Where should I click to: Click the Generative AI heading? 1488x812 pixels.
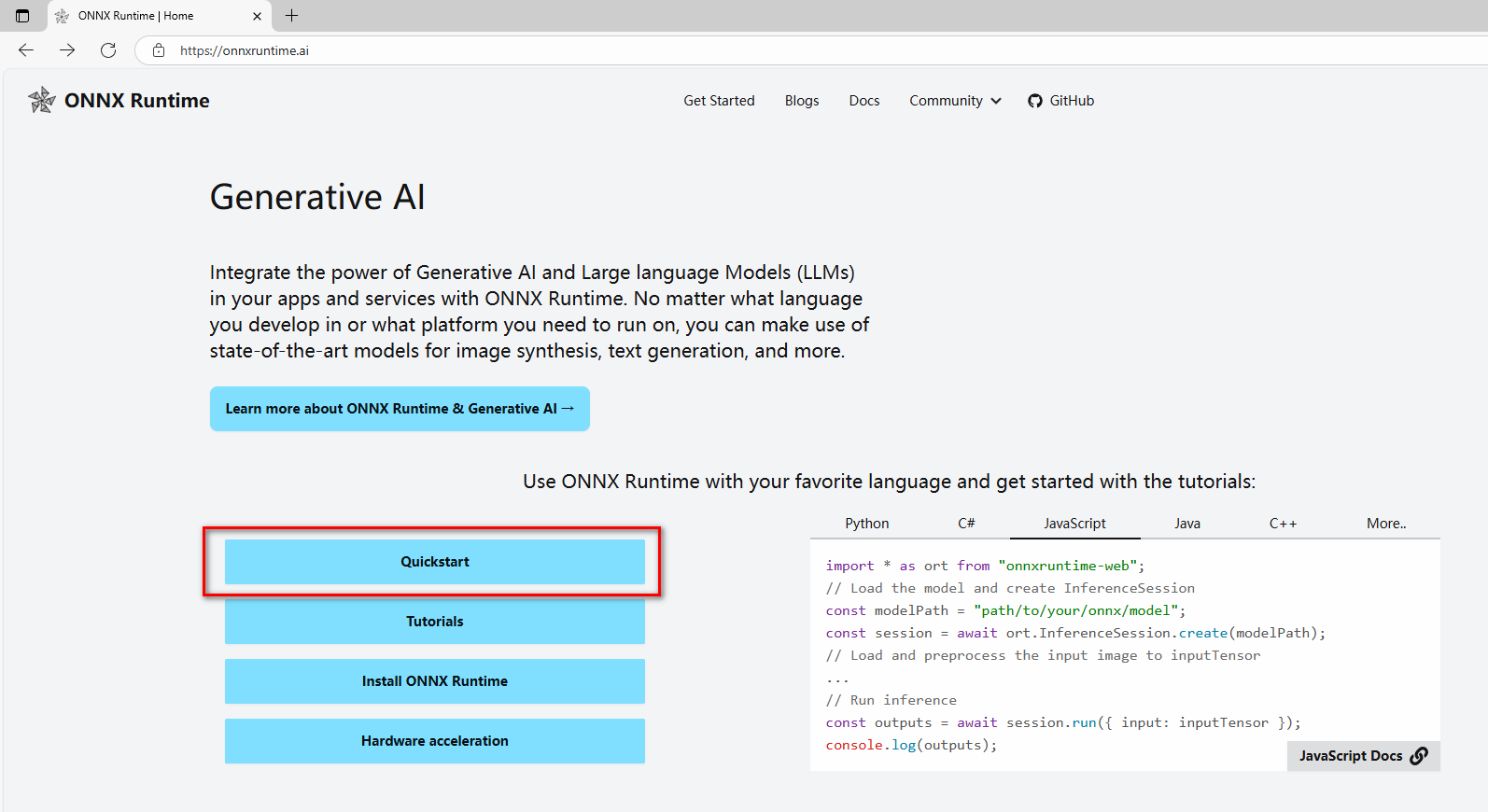317,197
